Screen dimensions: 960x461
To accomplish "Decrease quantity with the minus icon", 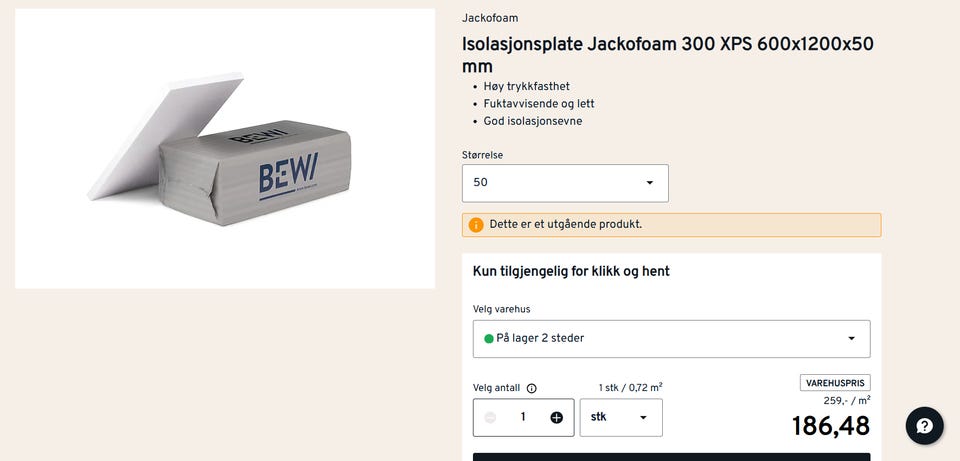I will [x=490, y=418].
